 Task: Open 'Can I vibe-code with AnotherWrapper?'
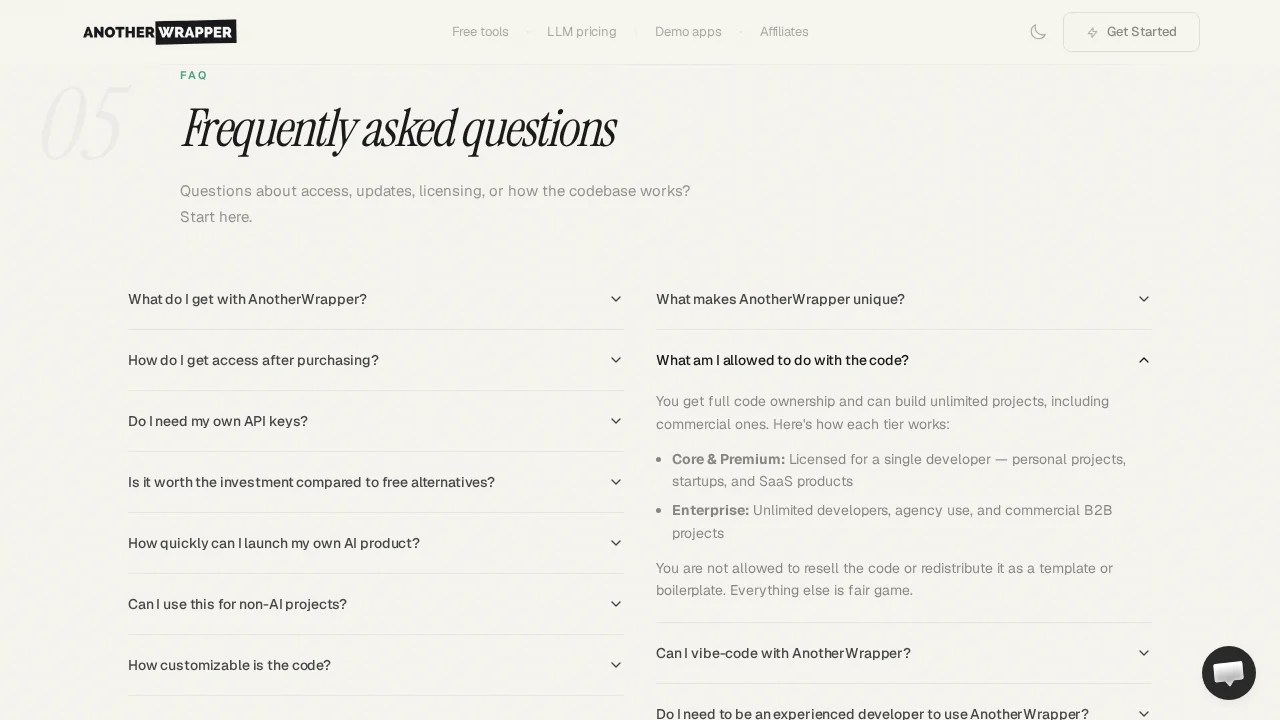(x=904, y=653)
